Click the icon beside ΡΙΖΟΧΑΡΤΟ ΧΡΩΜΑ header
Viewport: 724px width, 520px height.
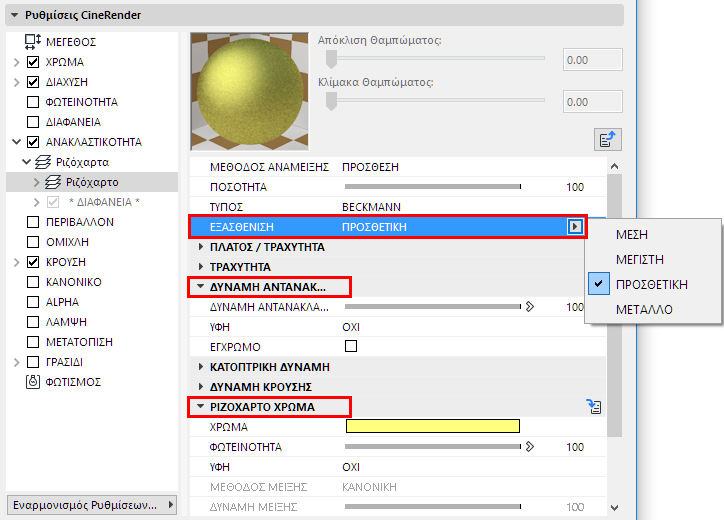(594, 406)
